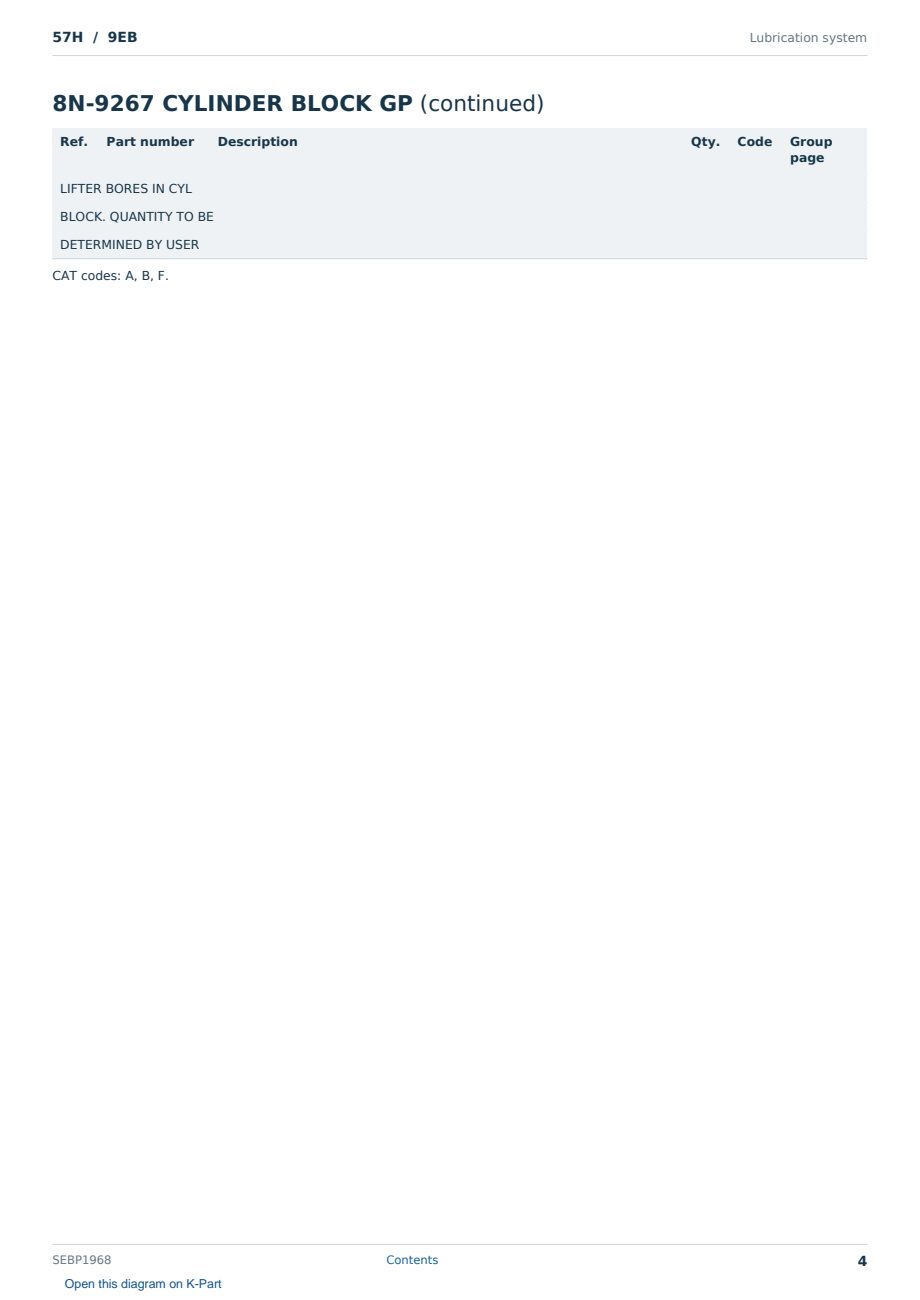Image resolution: width=920 pixels, height=1300 pixels.
Task: Select the Part number column header
Action: 150,142
